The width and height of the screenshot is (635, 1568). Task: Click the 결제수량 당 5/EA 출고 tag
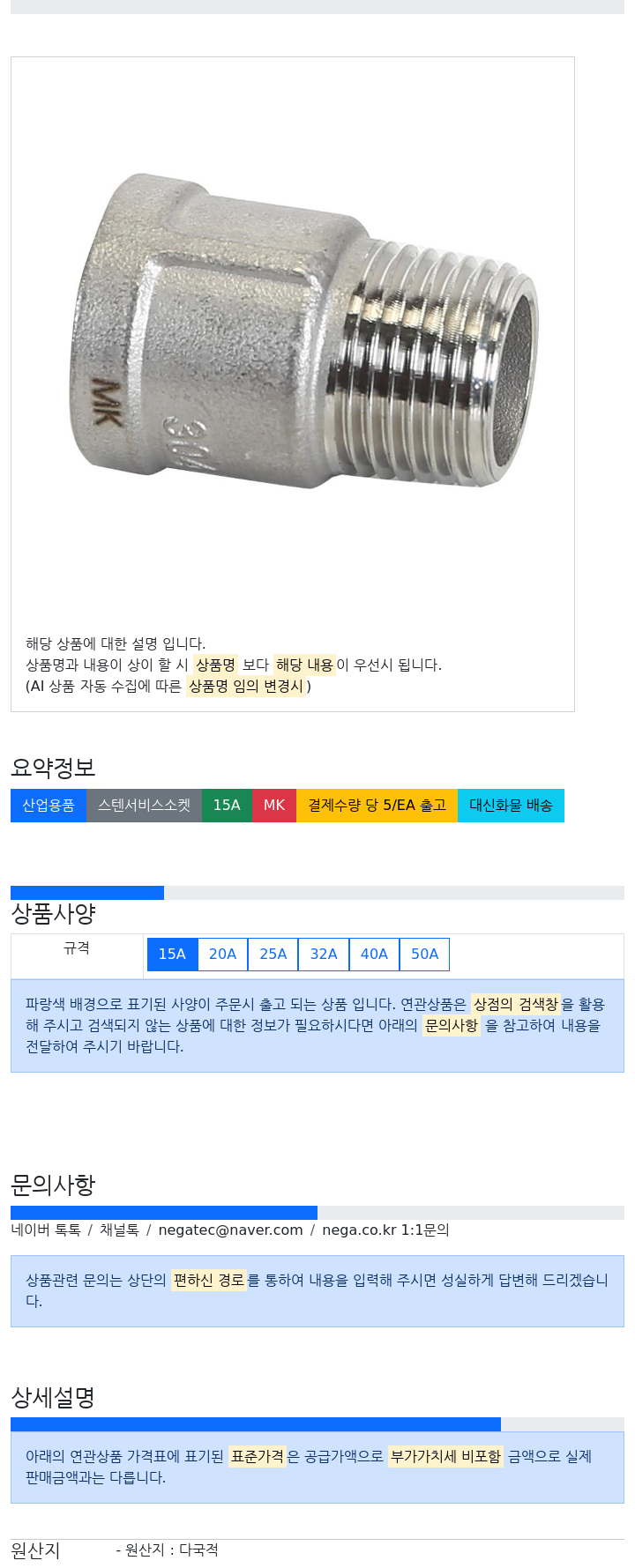[377, 806]
